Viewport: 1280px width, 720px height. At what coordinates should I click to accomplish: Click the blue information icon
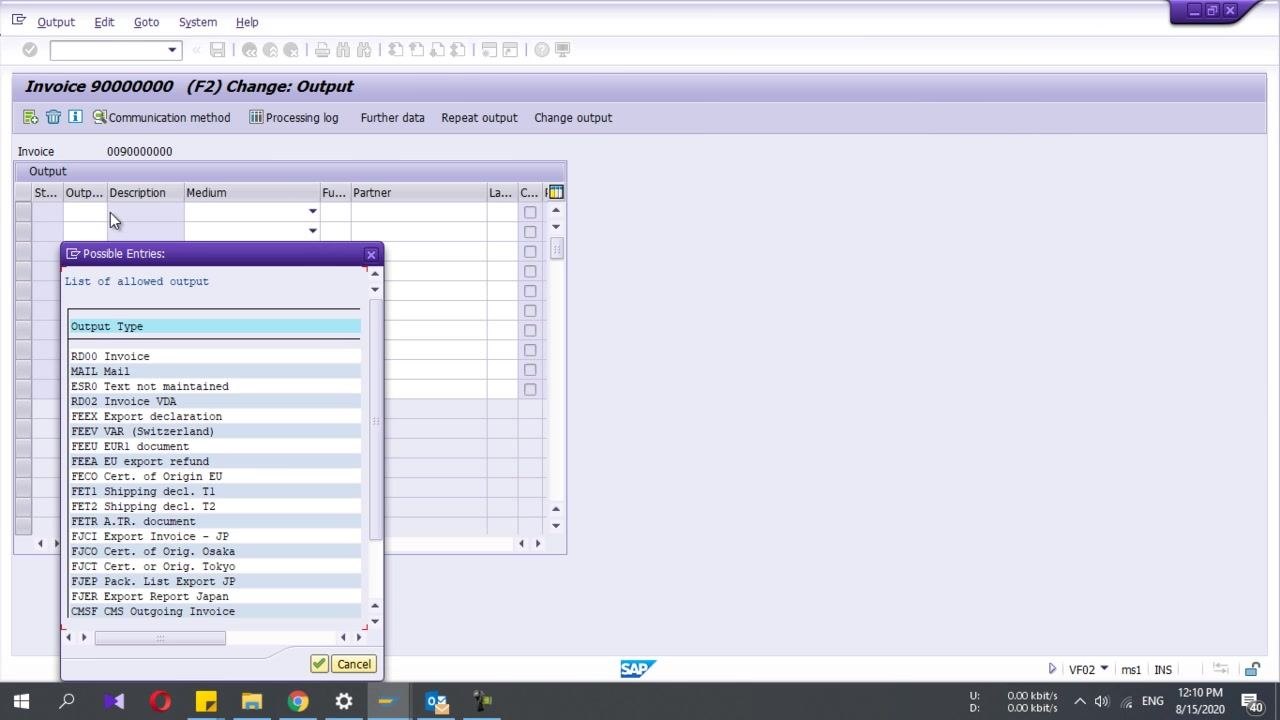(x=75, y=117)
